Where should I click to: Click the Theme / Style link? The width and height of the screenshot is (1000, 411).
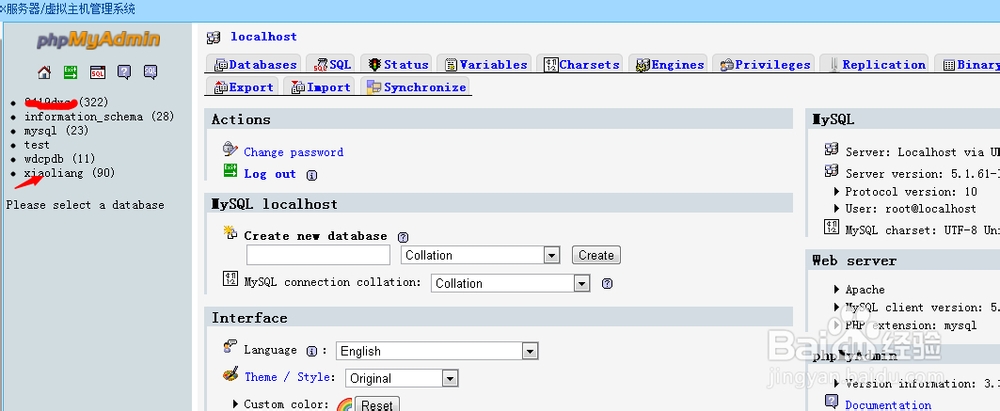pyautogui.click(x=289, y=377)
